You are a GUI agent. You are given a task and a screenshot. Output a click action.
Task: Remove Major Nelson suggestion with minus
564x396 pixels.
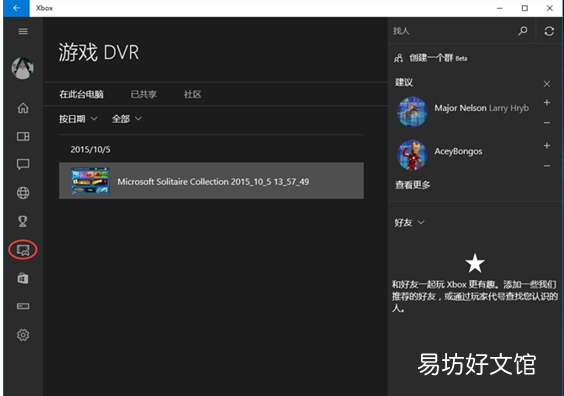(x=547, y=123)
